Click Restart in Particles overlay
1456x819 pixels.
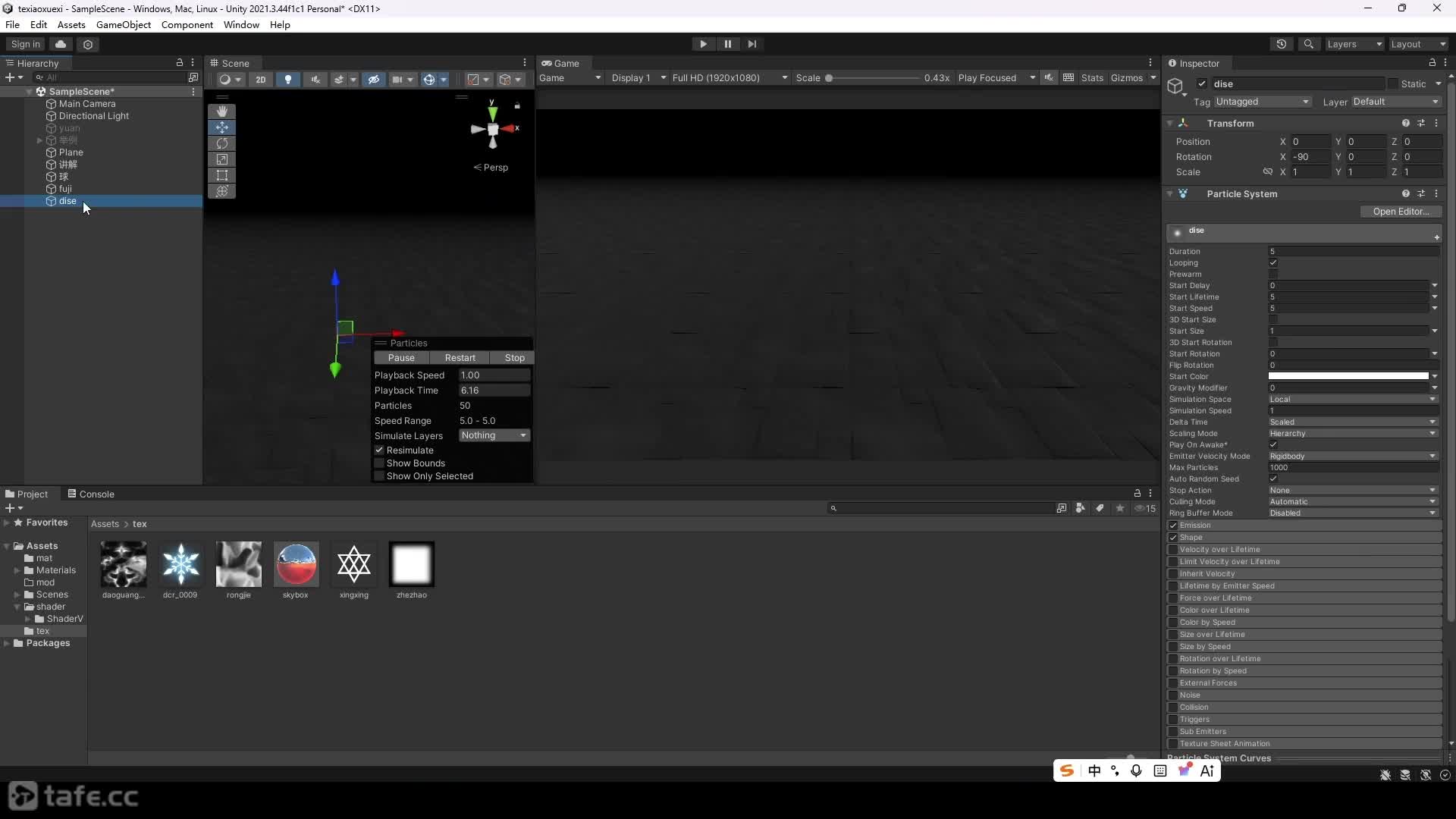(x=460, y=358)
